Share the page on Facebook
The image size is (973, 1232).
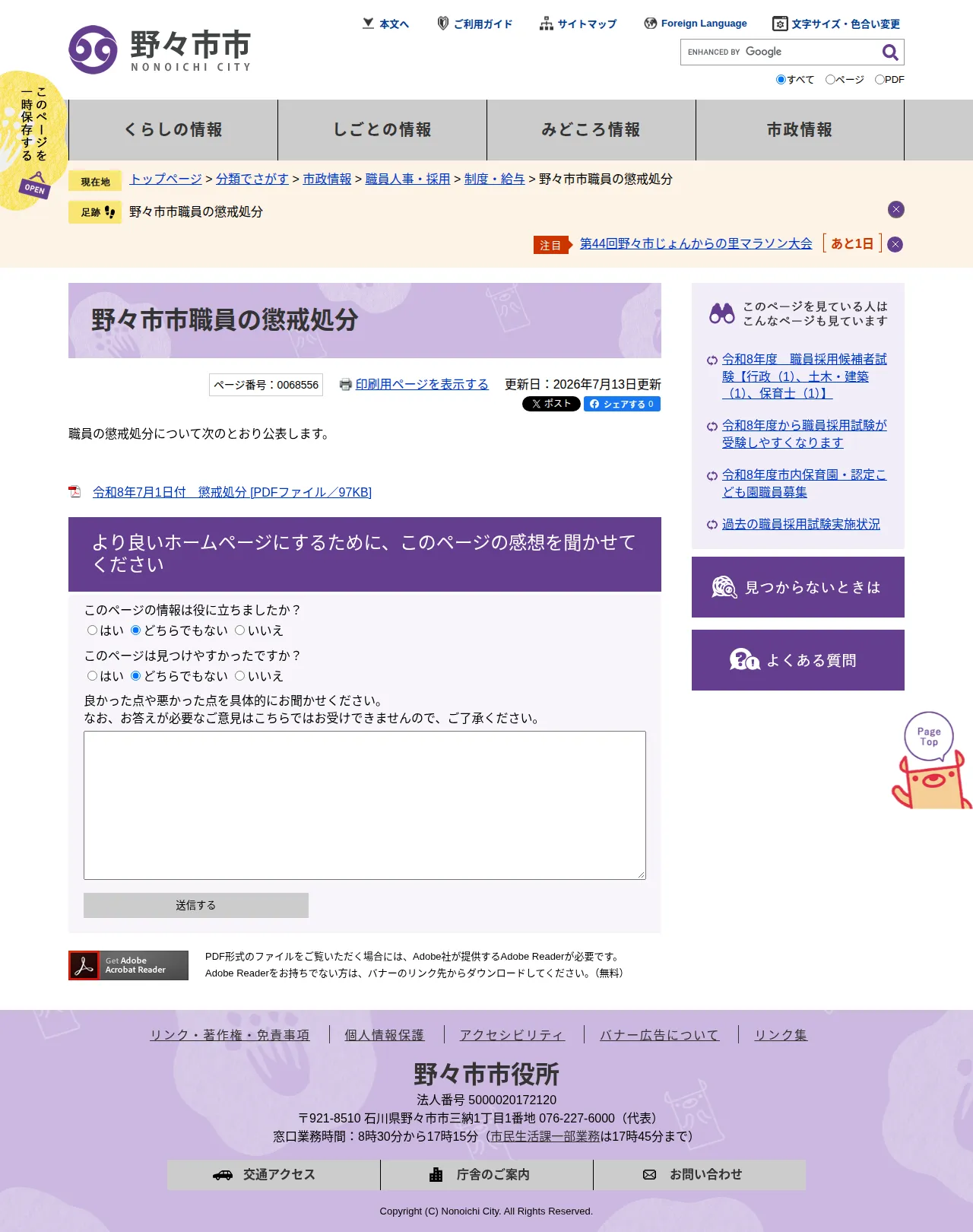tap(622, 404)
